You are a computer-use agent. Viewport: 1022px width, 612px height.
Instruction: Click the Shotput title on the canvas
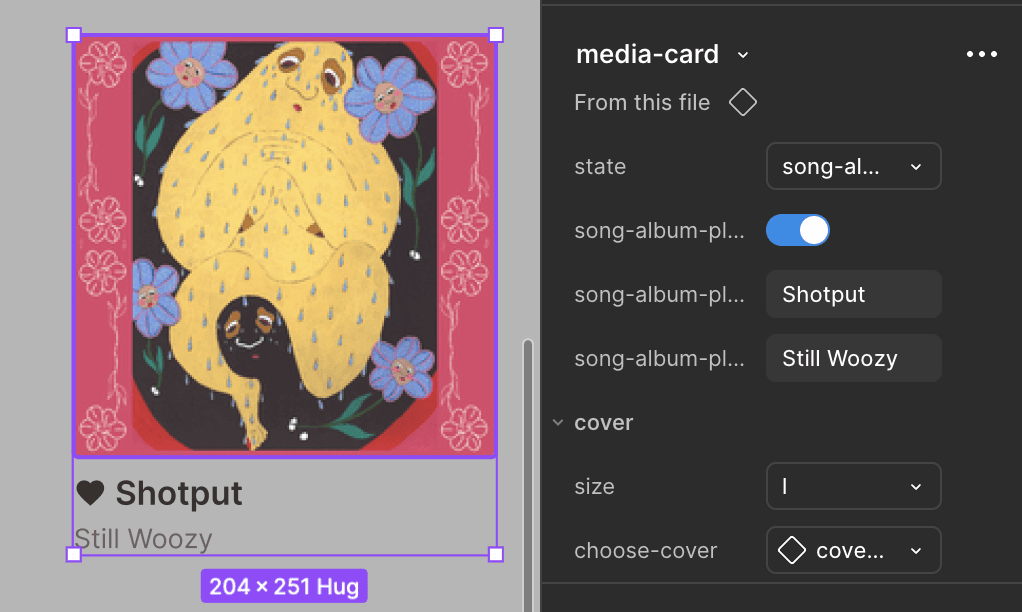pyautogui.click(x=179, y=493)
